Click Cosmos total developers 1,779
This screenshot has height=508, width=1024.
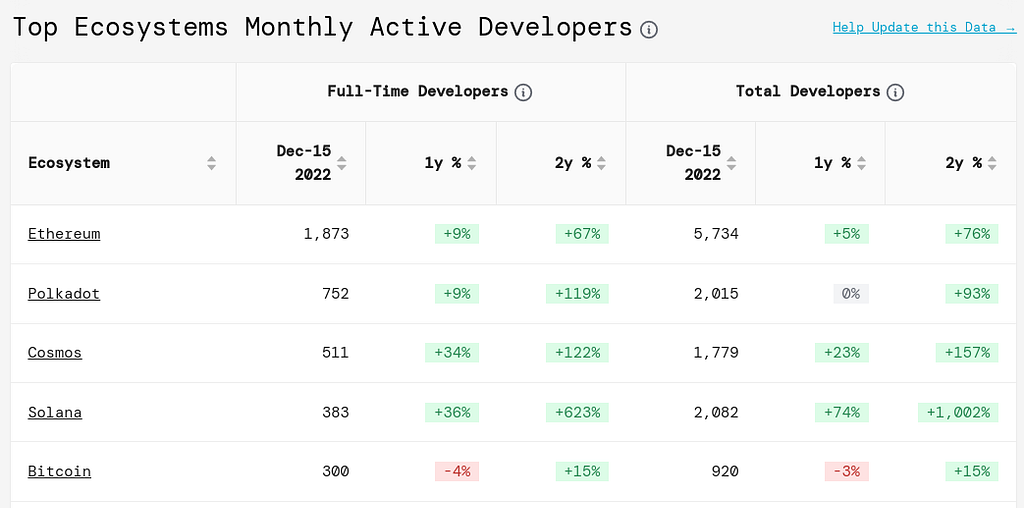[x=716, y=353]
